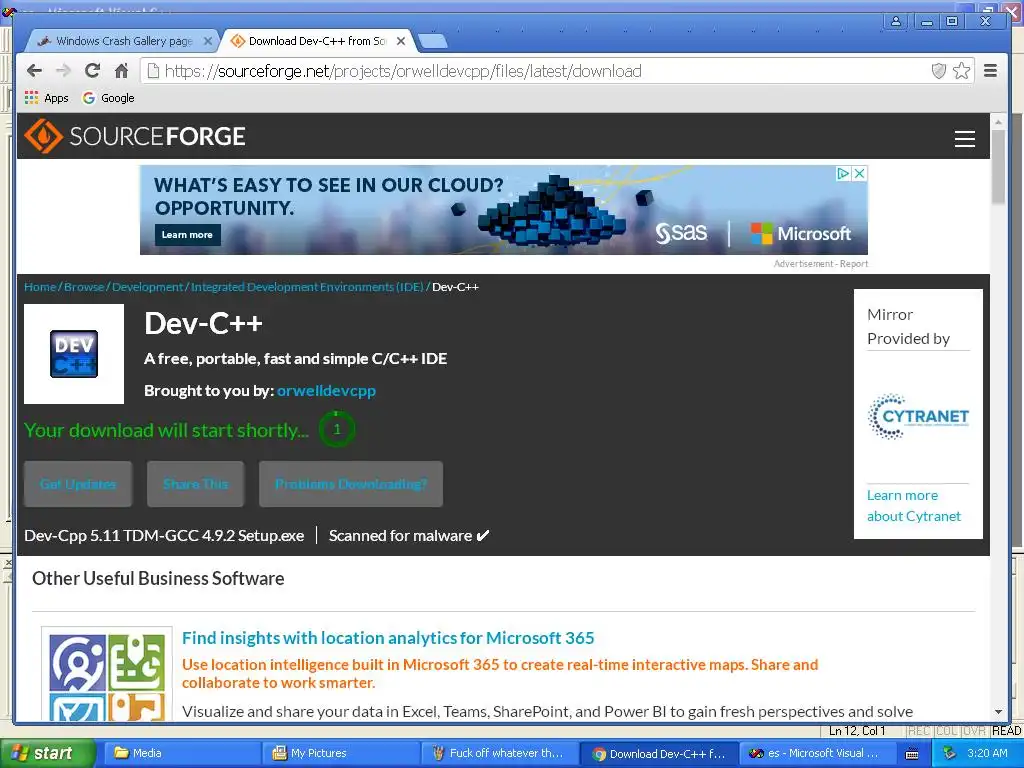Click the Chrome user profile icon
Screen dimensions: 1024x768
point(895,21)
